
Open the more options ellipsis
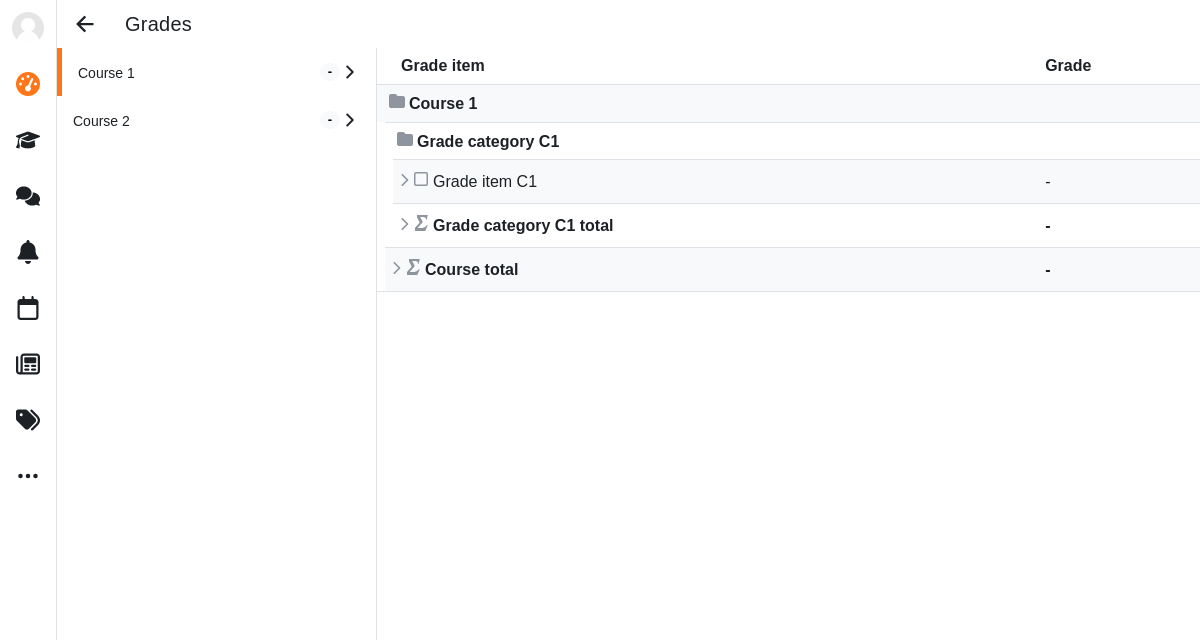(28, 476)
